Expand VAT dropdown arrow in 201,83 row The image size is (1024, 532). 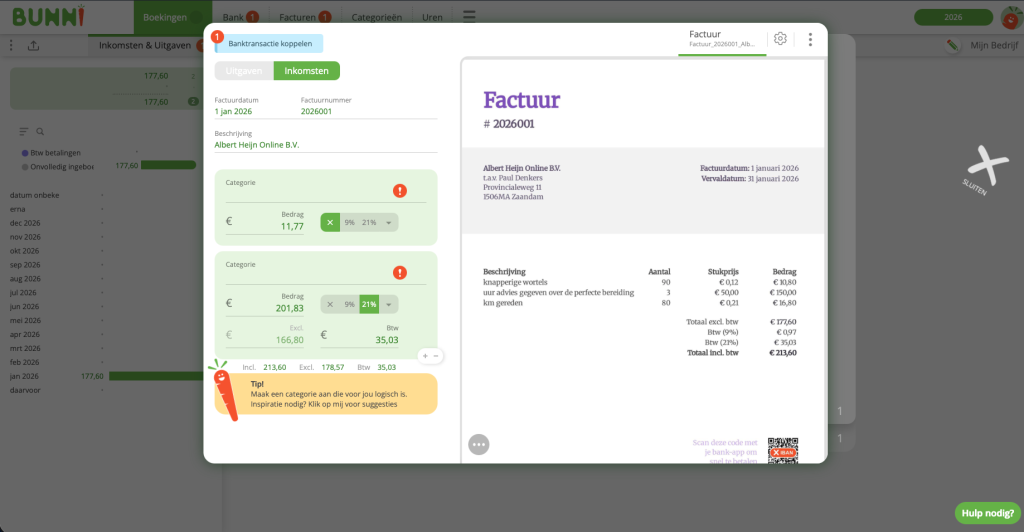389,304
